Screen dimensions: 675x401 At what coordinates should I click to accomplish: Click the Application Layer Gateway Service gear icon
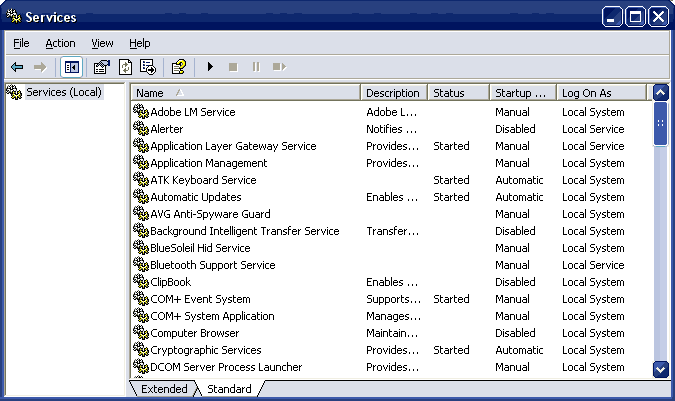141,145
